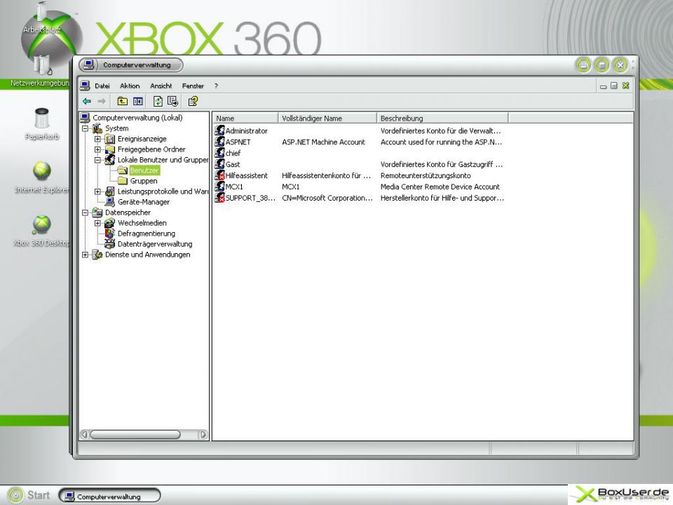This screenshot has width=673, height=505.
Task: Open the Fenster menu
Action: (193, 86)
